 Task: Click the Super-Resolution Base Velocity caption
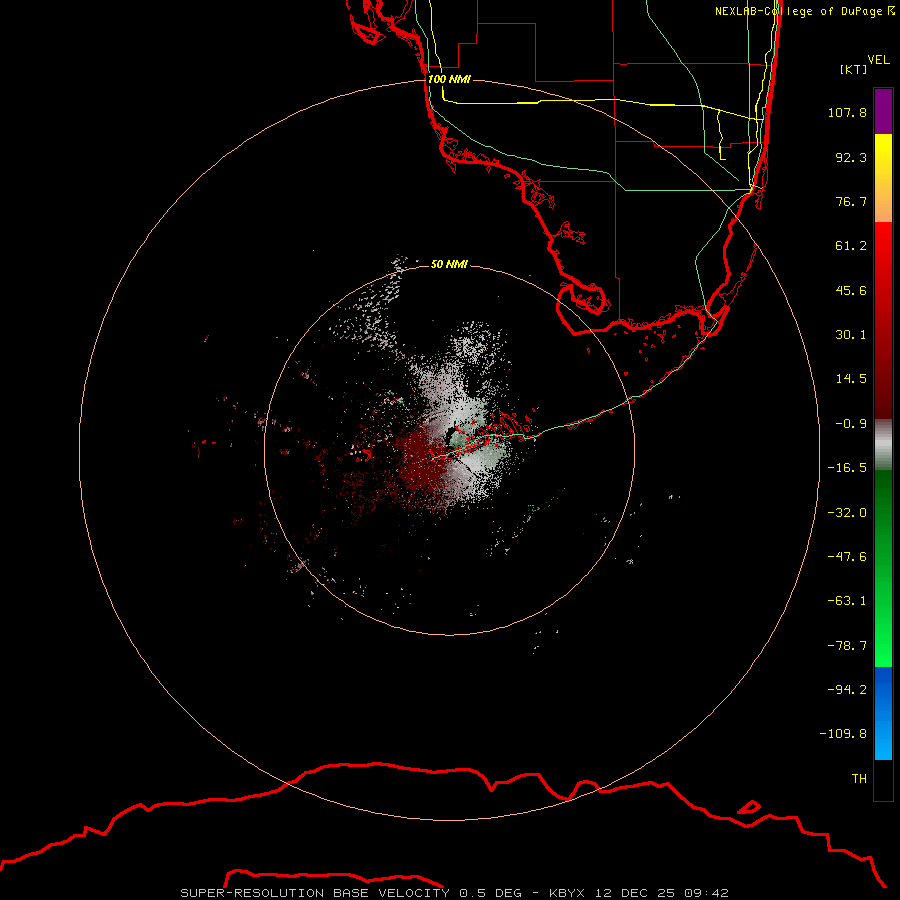point(455,893)
